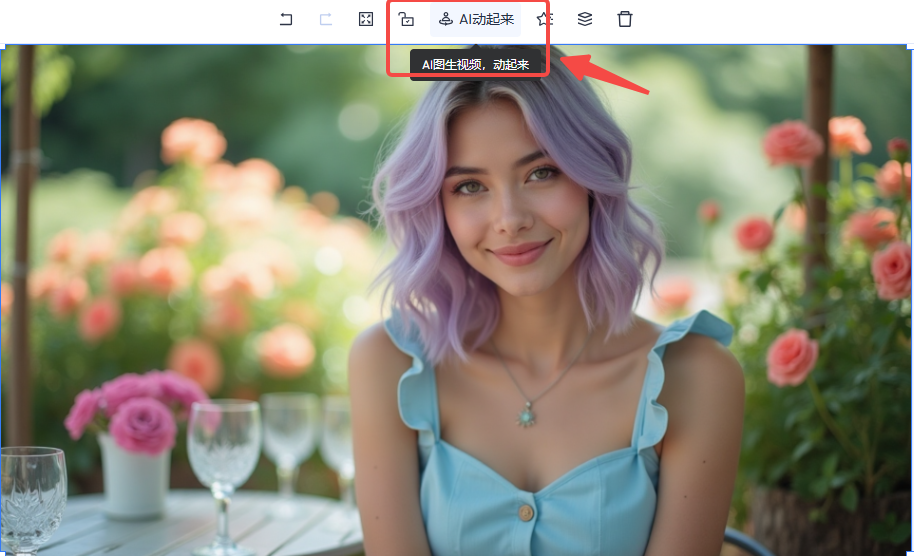Open the layers stack icon
This screenshot has height=556, width=914.
click(x=585, y=19)
